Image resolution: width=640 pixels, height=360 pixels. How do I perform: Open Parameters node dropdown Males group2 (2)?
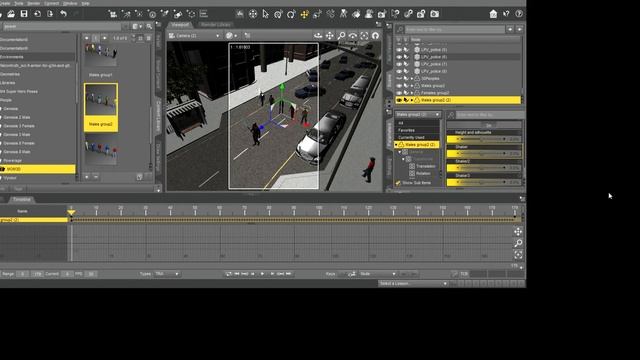click(x=418, y=115)
